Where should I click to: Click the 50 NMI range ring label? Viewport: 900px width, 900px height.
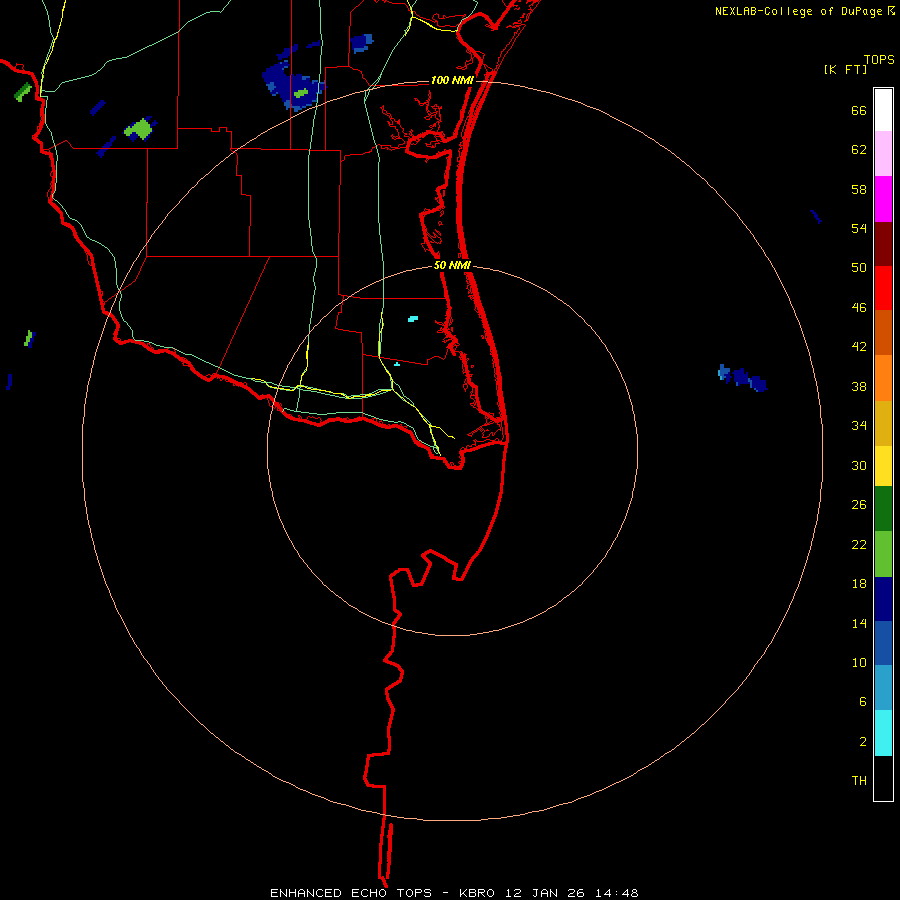[x=452, y=265]
